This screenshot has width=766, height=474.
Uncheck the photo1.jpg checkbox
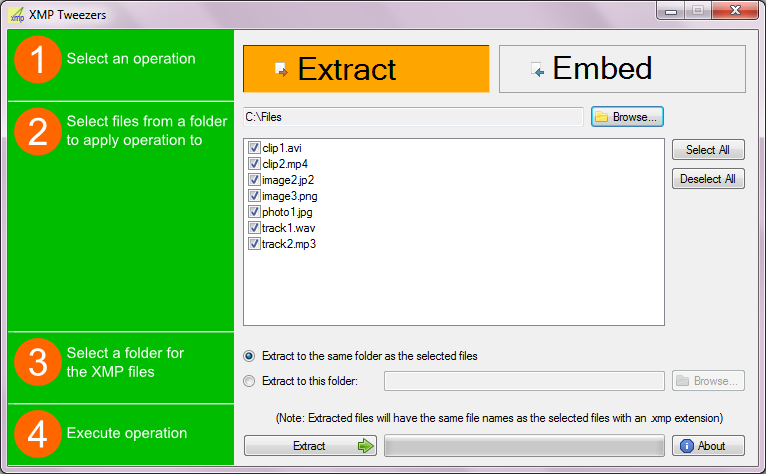[x=254, y=212]
